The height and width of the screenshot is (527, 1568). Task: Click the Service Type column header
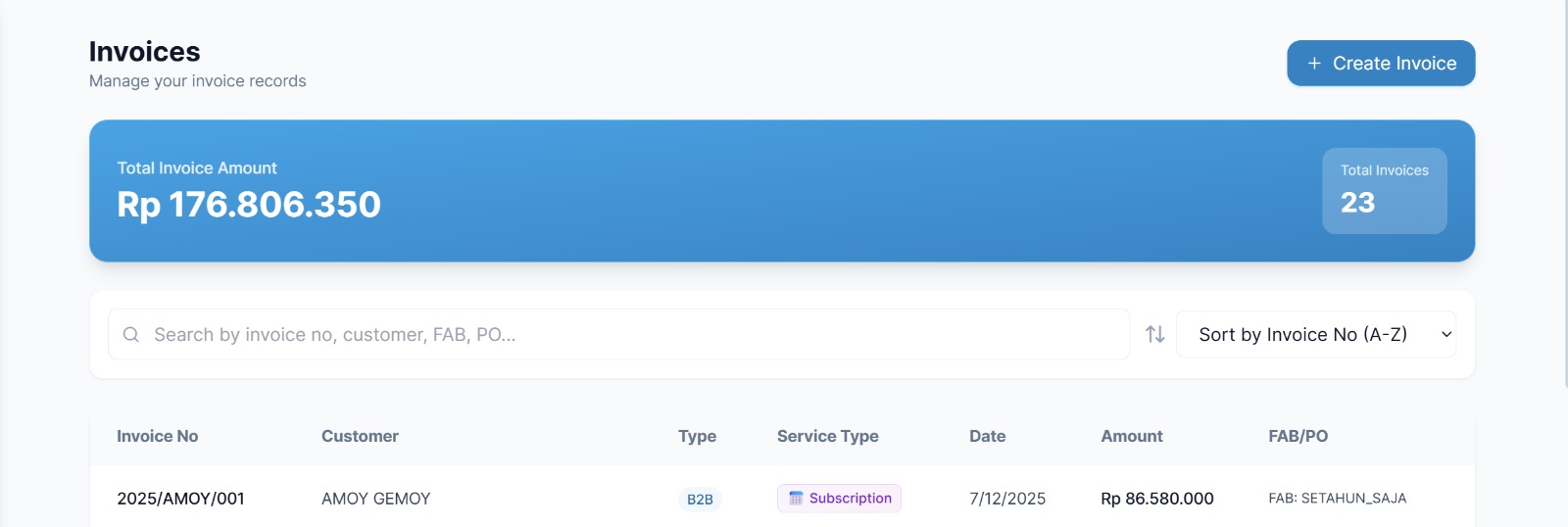tap(827, 436)
